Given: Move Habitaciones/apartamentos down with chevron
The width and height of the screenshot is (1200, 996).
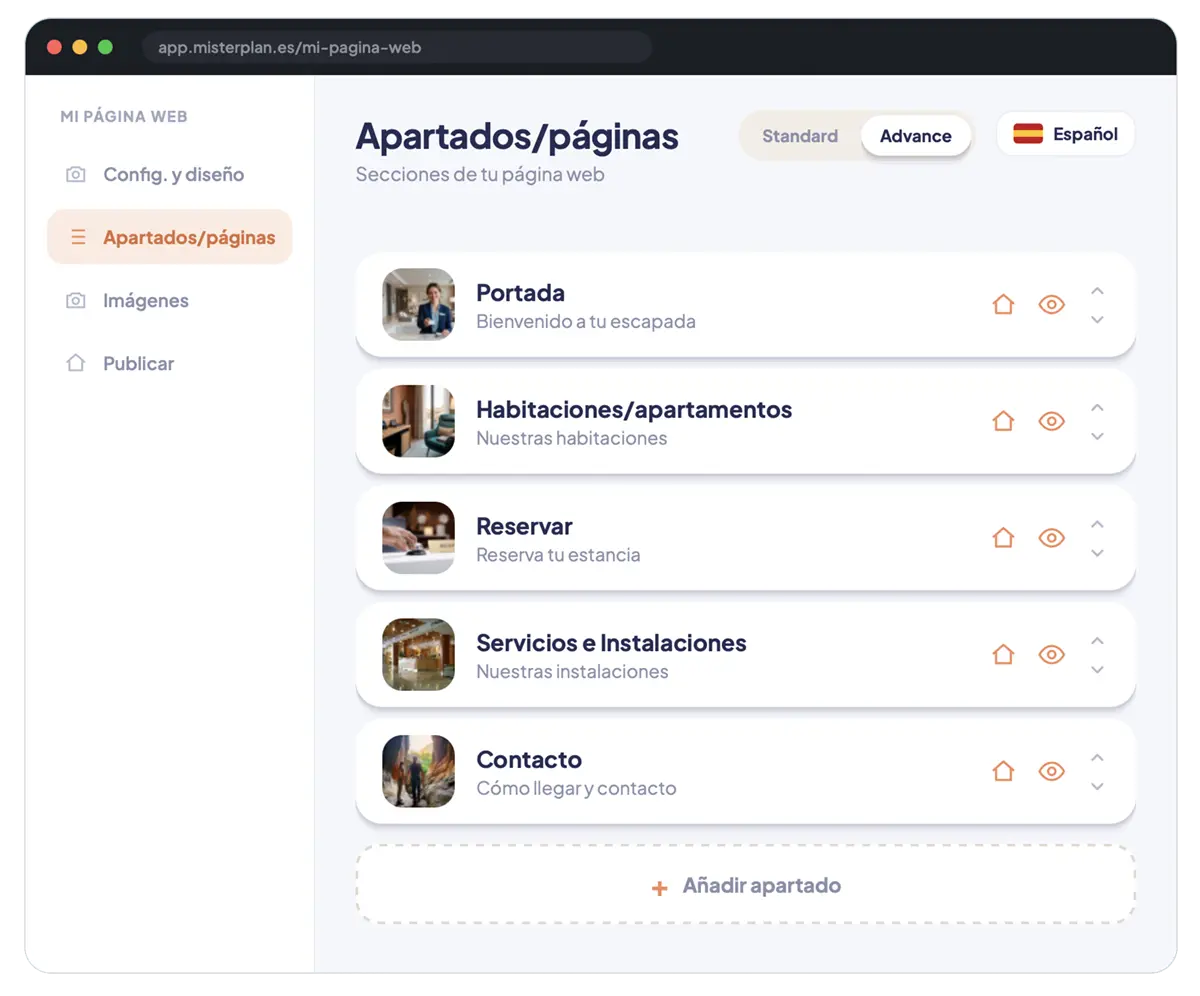Looking at the screenshot, I should click(1097, 436).
